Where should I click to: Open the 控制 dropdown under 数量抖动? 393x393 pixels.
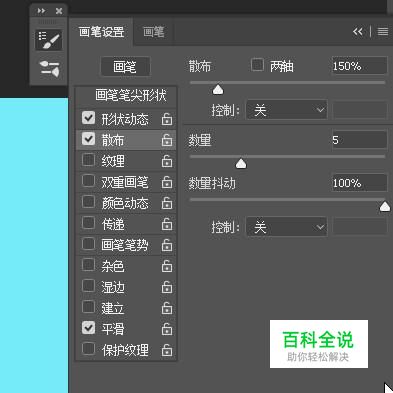tap(287, 227)
